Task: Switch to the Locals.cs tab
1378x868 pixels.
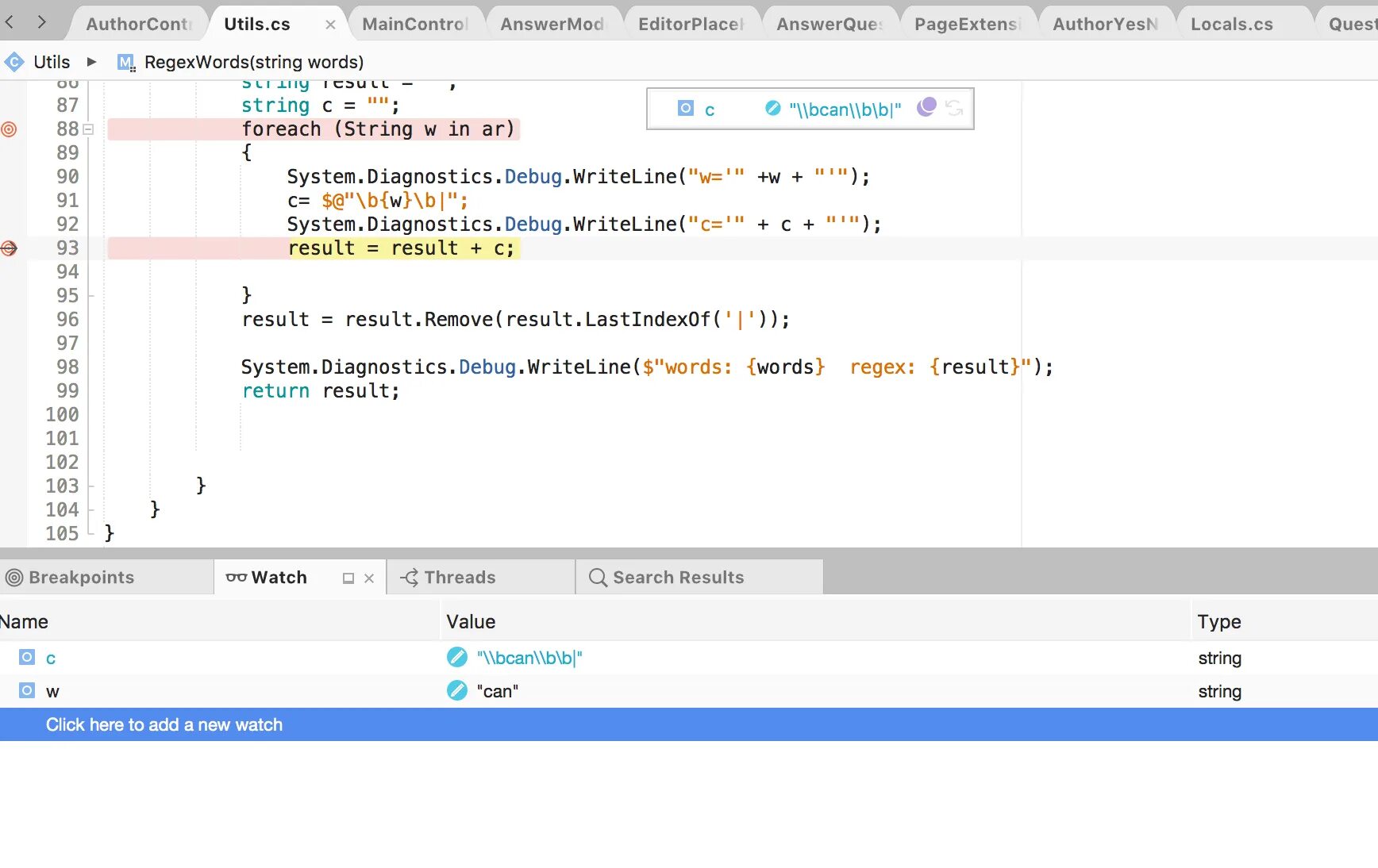Action: [x=1232, y=24]
